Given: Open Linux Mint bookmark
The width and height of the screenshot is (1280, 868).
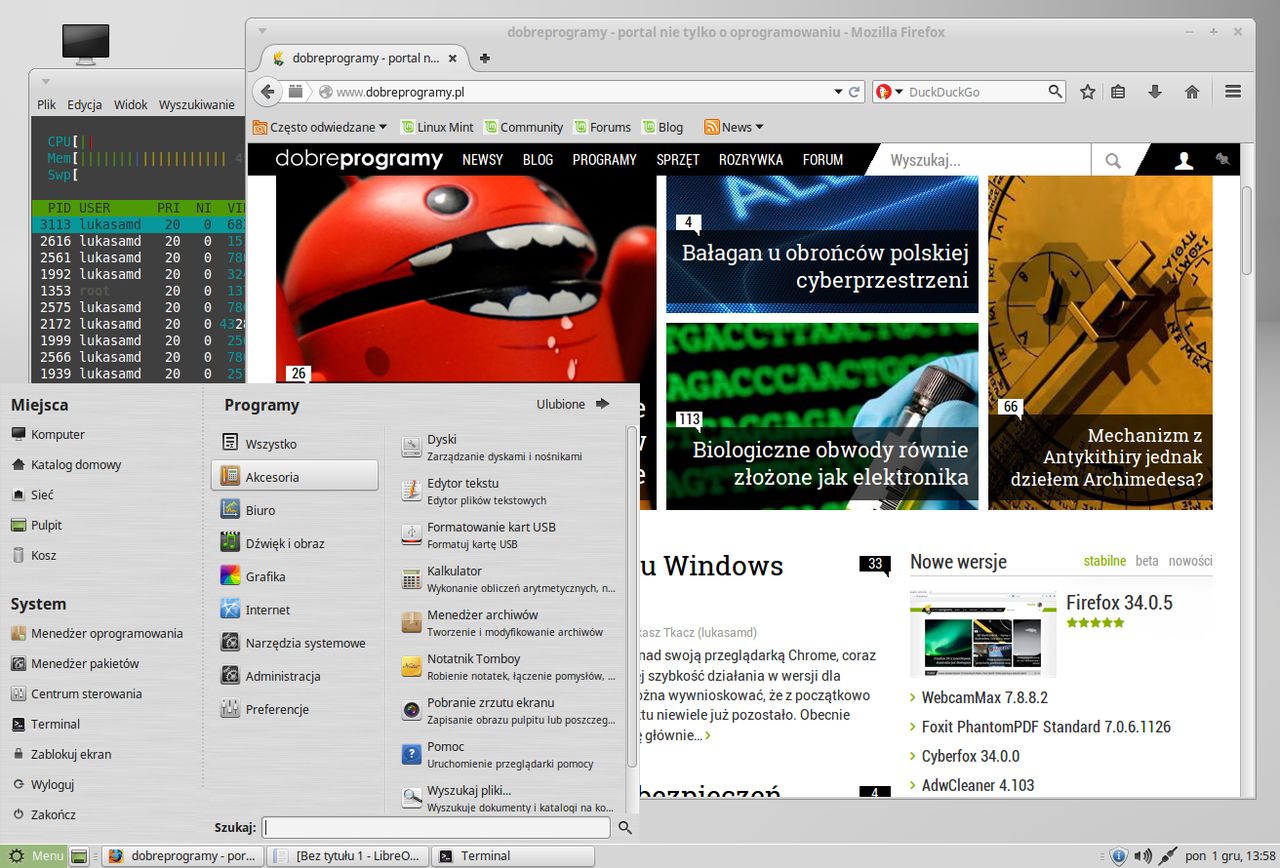Looking at the screenshot, I should (438, 127).
